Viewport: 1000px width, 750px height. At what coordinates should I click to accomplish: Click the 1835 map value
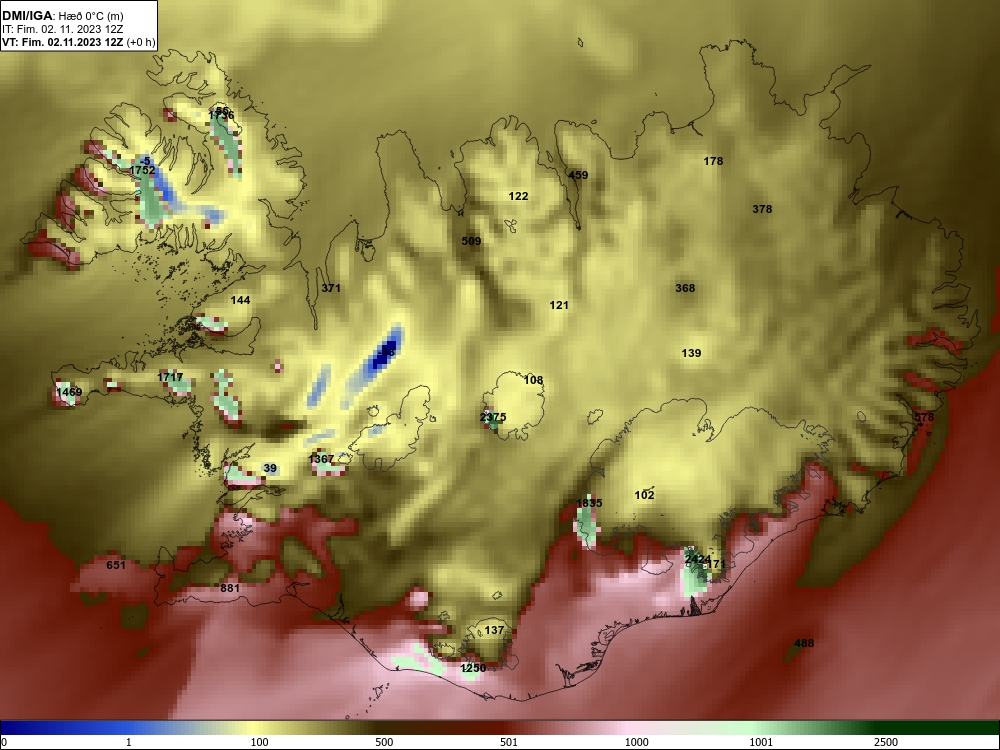[x=589, y=503]
